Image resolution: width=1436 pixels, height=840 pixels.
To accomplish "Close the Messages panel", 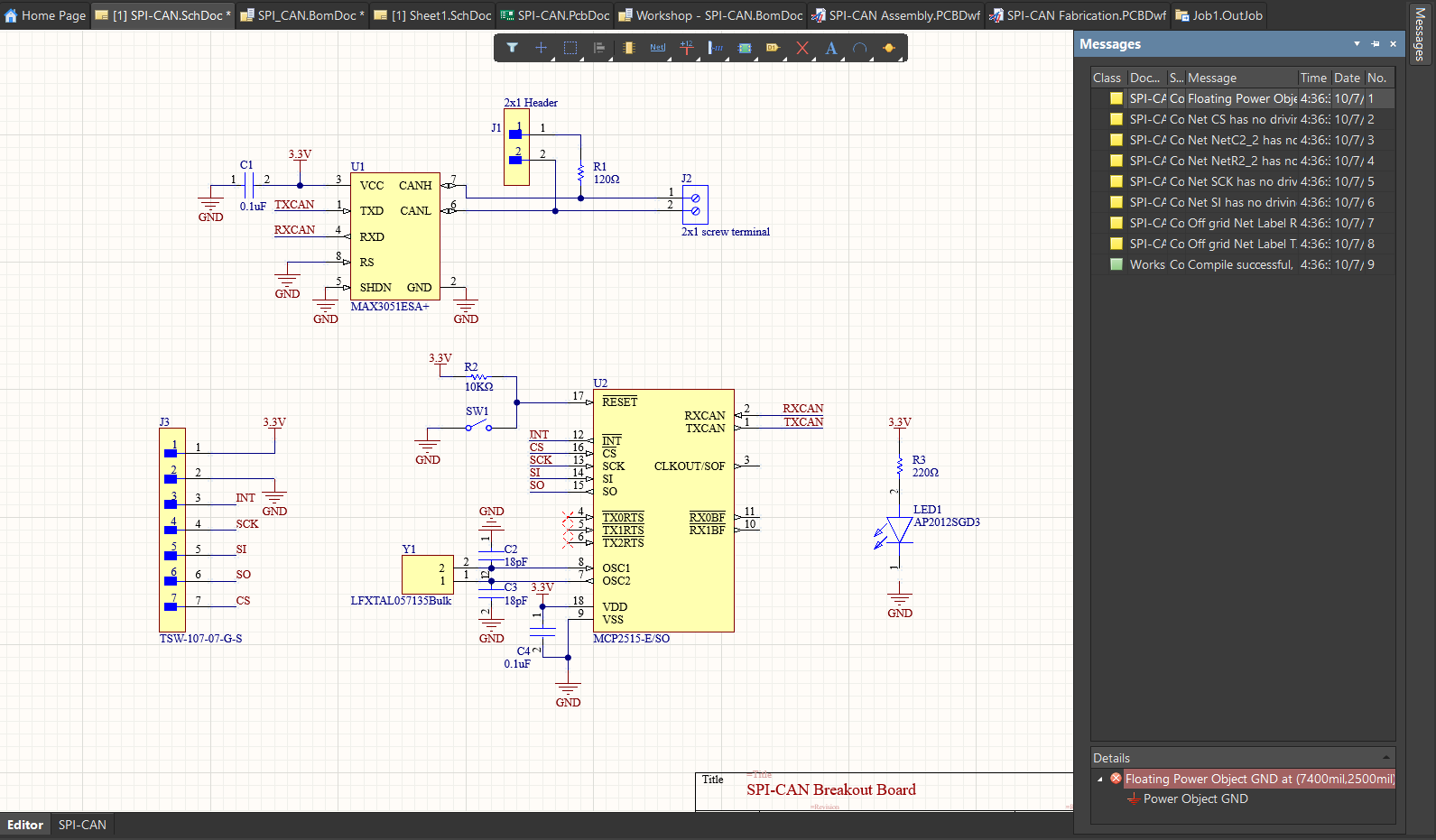I will [1393, 44].
